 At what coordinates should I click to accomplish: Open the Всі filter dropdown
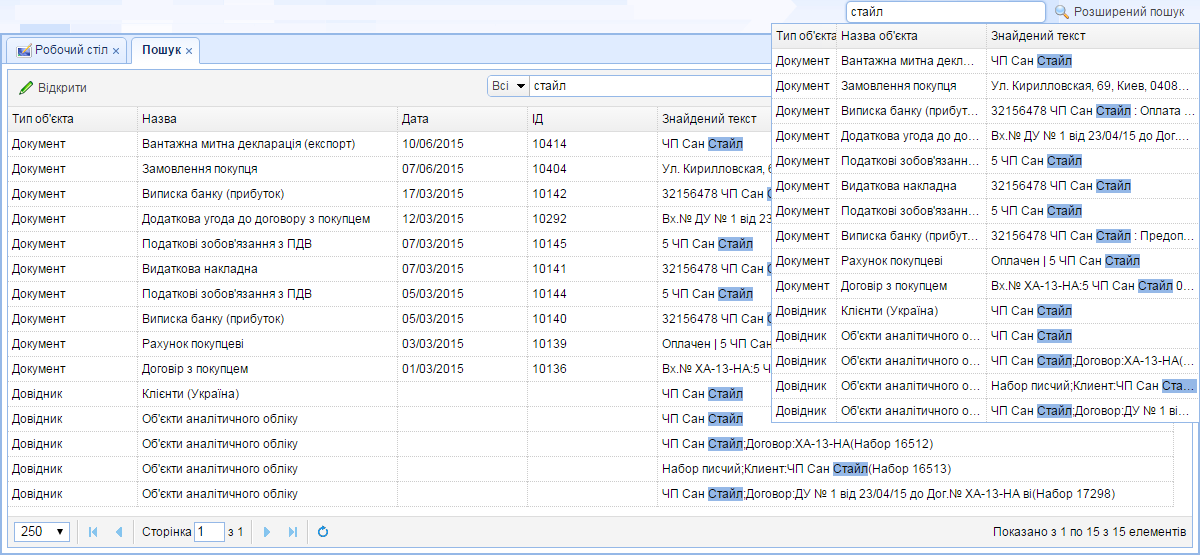coord(508,86)
